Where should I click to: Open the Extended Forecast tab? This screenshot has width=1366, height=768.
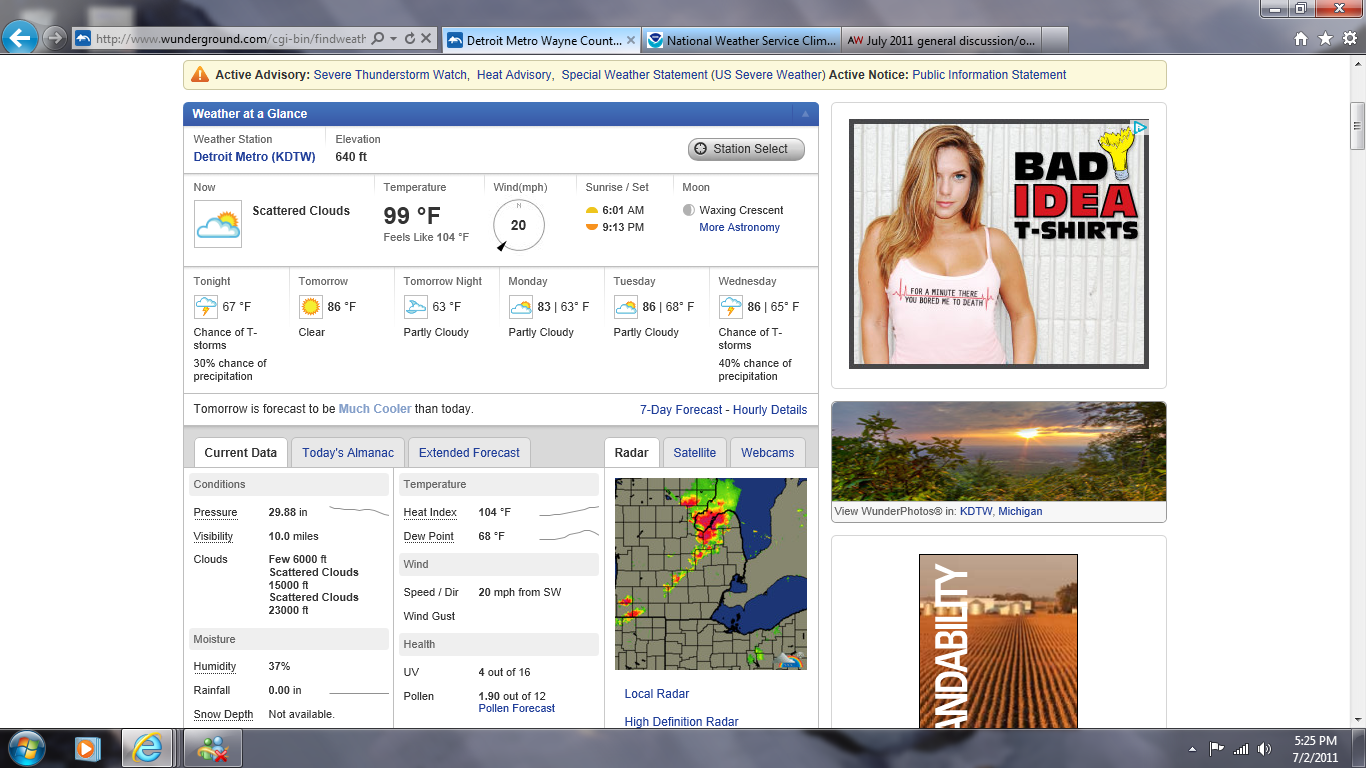pyautogui.click(x=469, y=453)
